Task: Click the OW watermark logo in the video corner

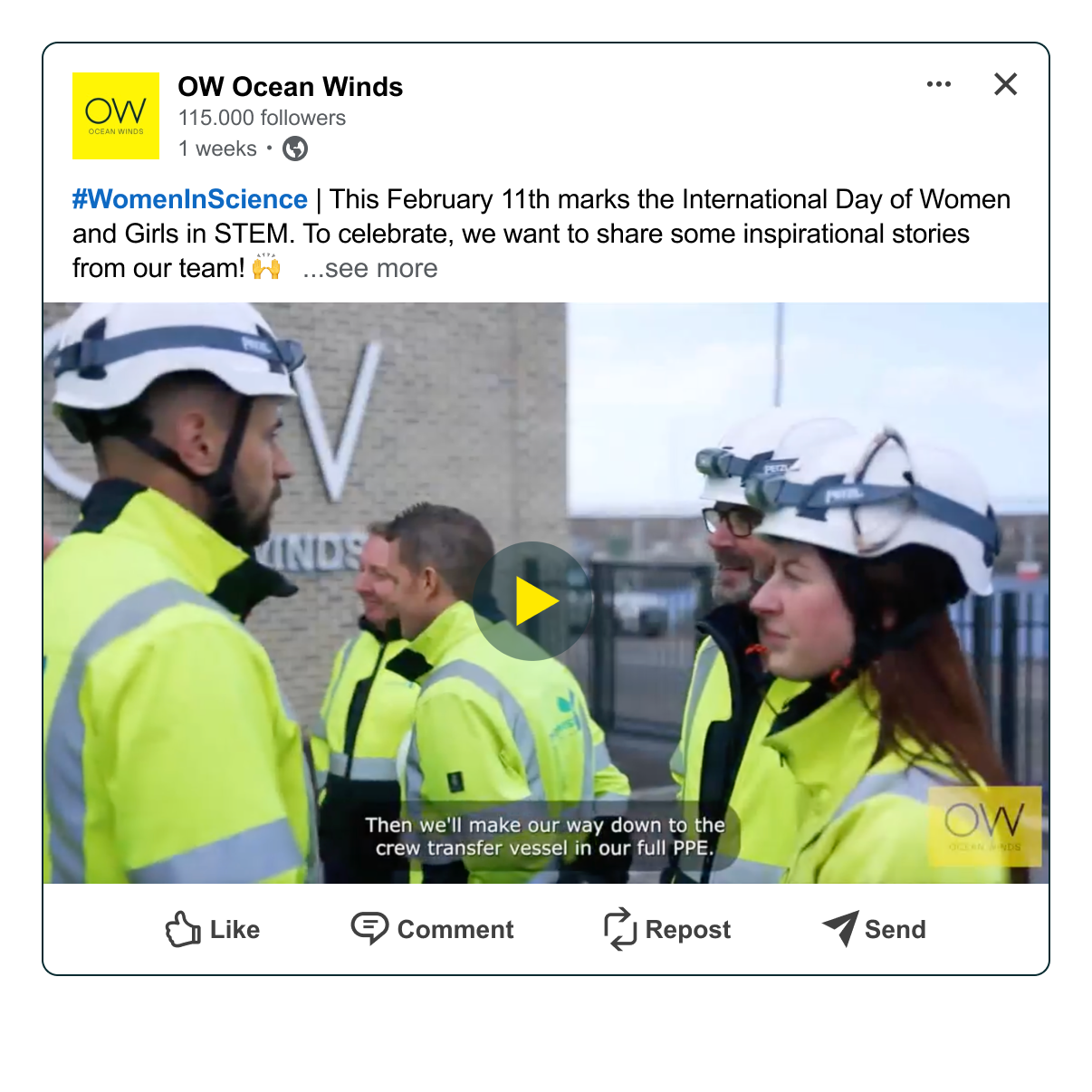Action: point(985,827)
